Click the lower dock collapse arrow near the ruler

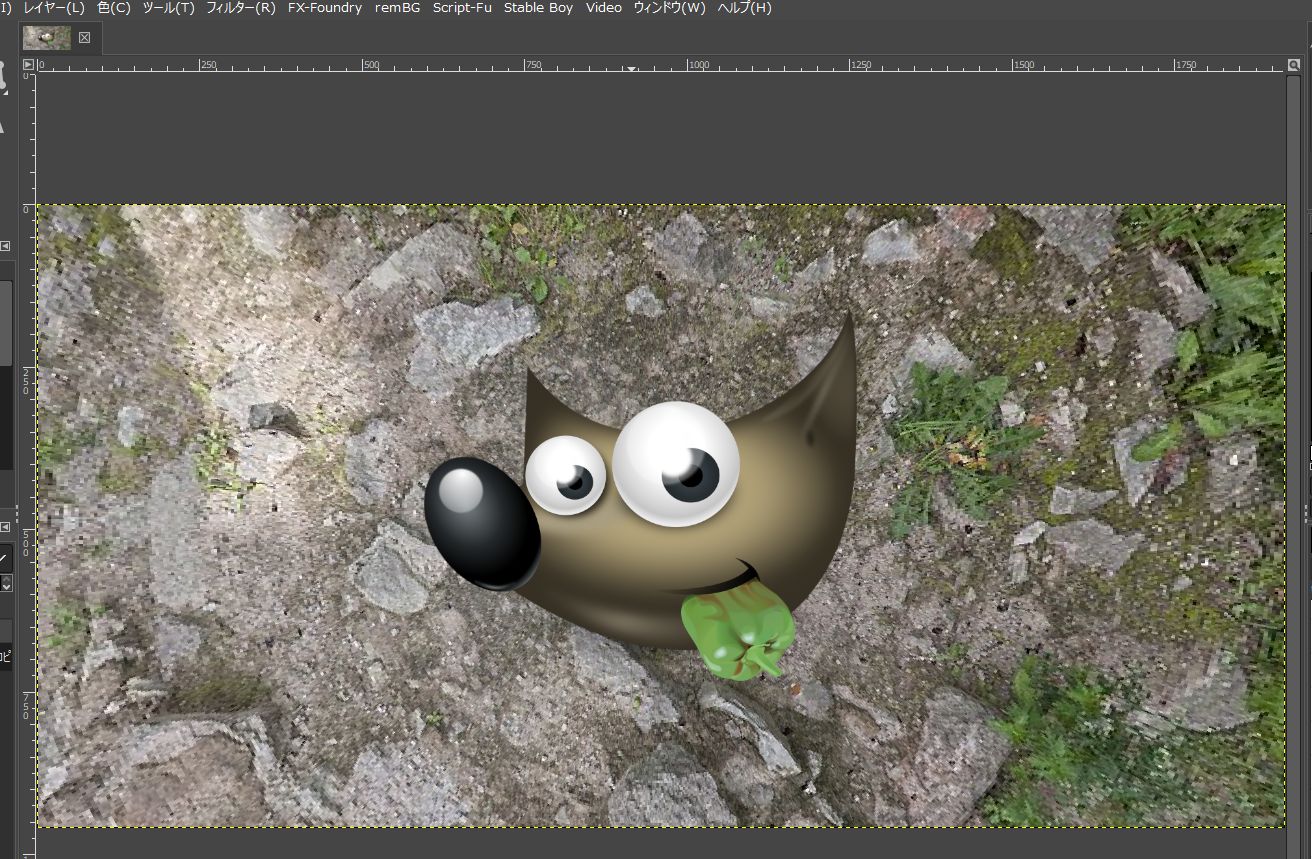pyautogui.click(x=5, y=525)
